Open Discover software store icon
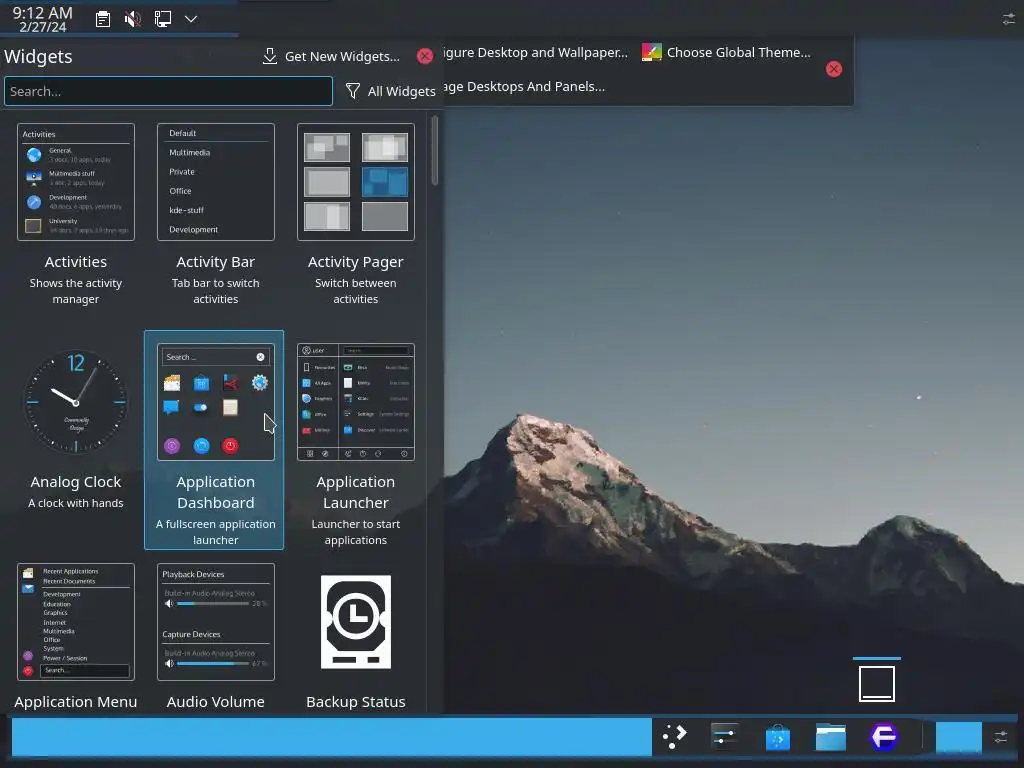Viewport: 1024px width, 768px height. (778, 737)
